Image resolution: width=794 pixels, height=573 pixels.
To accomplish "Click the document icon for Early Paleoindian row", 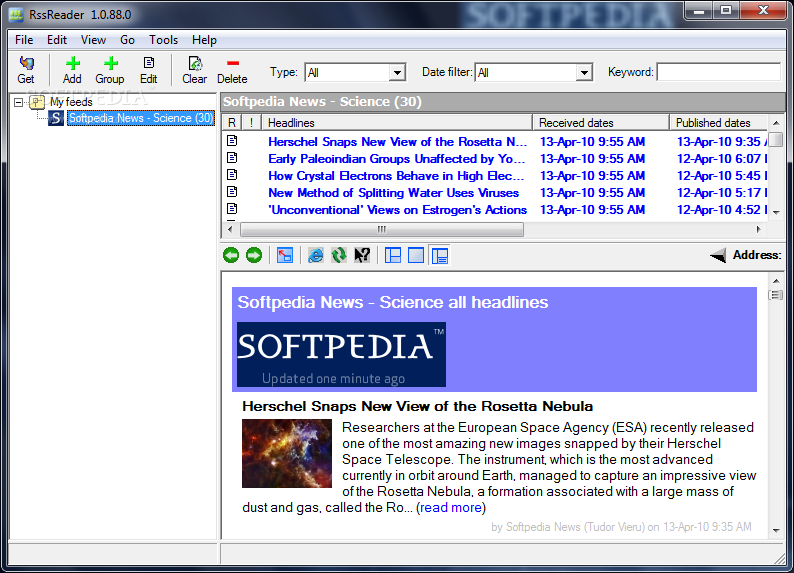I will (232, 158).
